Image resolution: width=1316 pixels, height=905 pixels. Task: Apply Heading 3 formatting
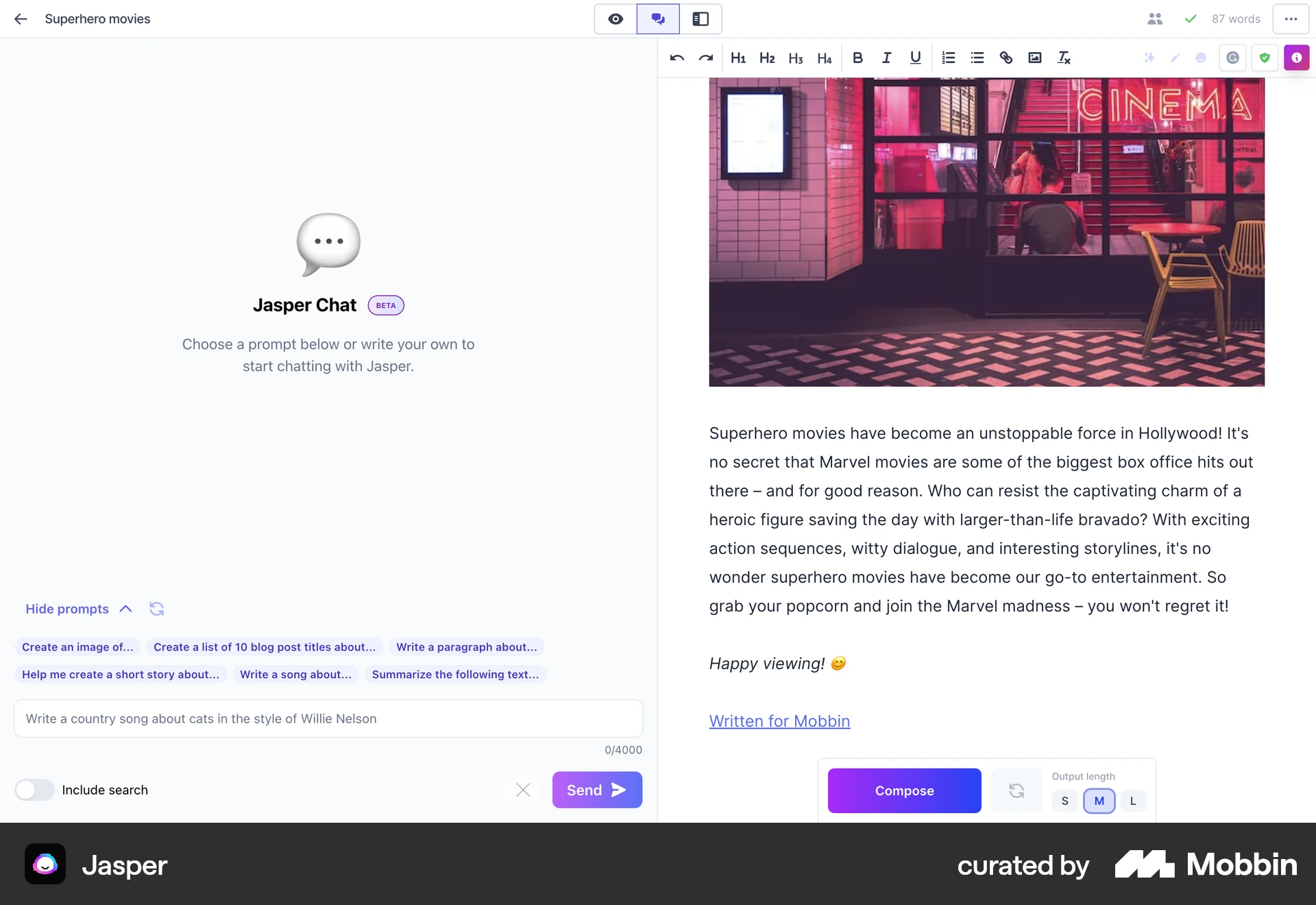click(x=796, y=58)
